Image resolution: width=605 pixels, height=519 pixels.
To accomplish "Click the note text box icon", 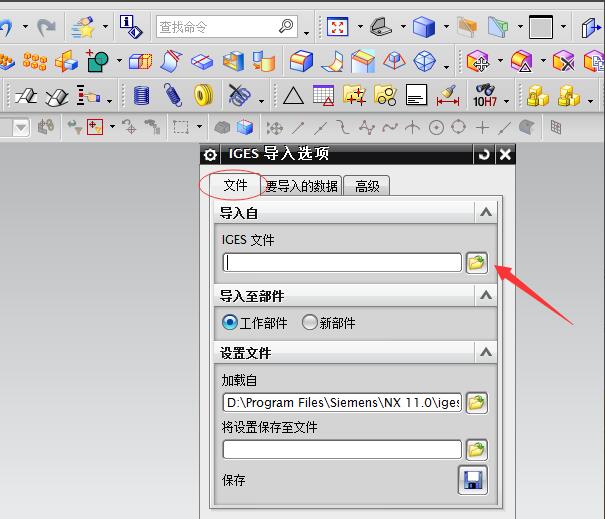I will click(x=416, y=95).
